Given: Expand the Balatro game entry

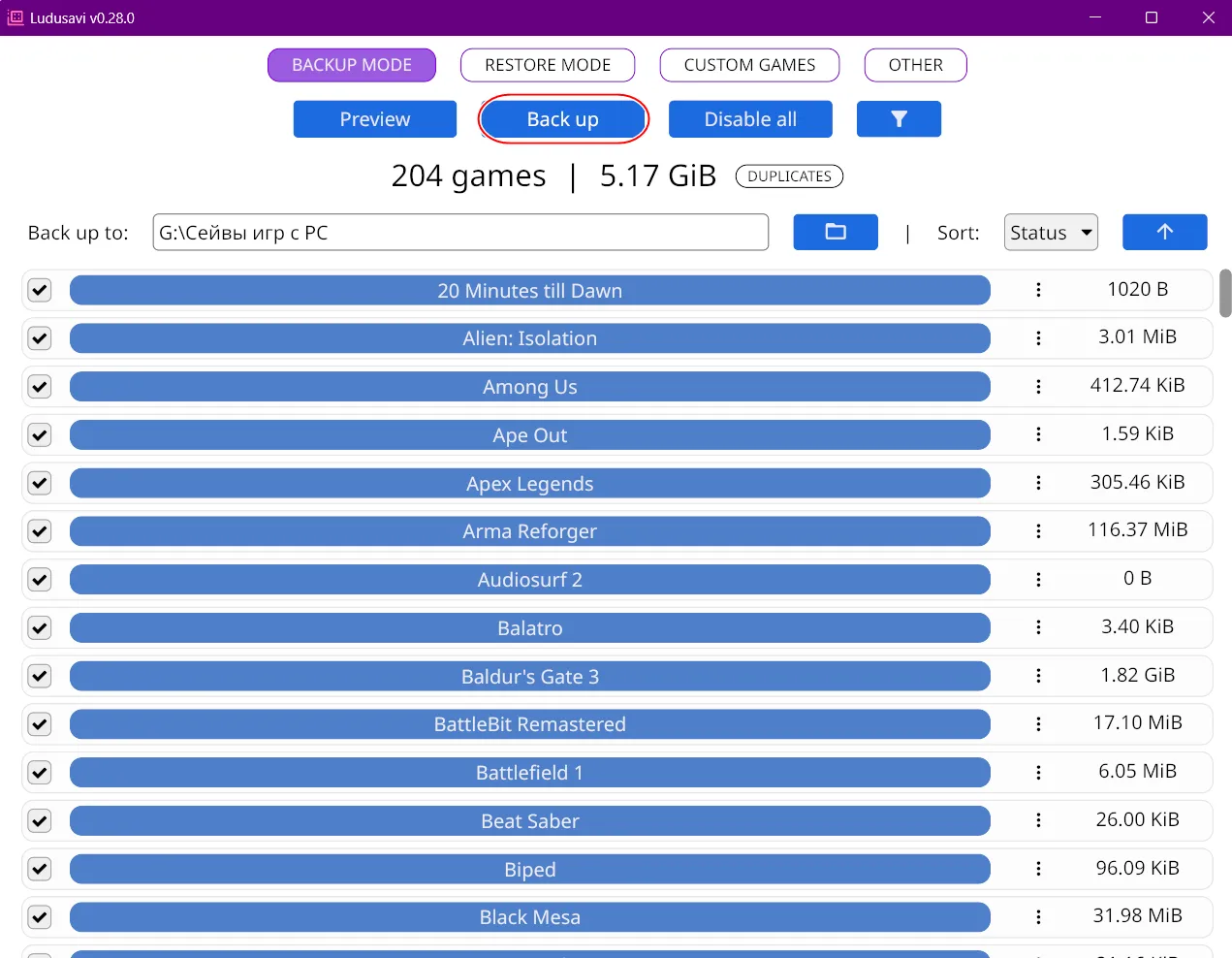Looking at the screenshot, I should click(x=530, y=627).
